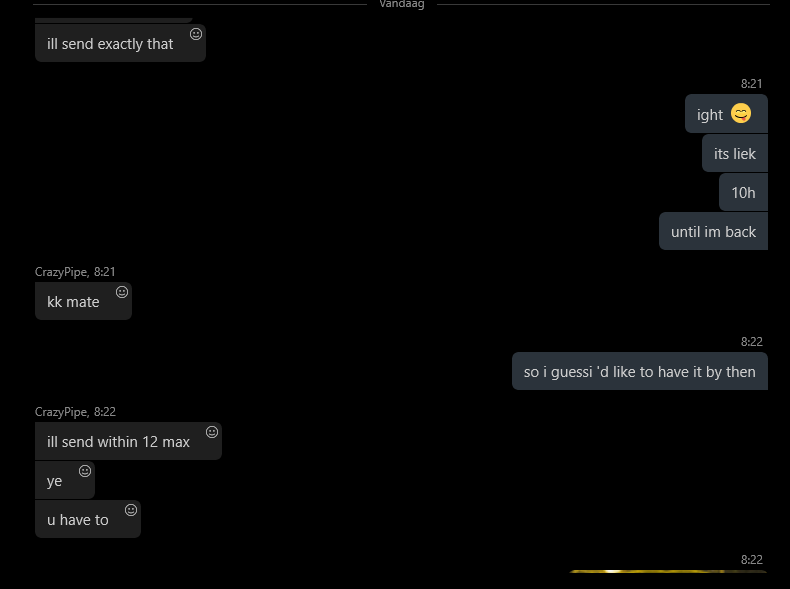790x589 pixels.
Task: Click the 'until im back' message
Action: pyautogui.click(x=713, y=231)
